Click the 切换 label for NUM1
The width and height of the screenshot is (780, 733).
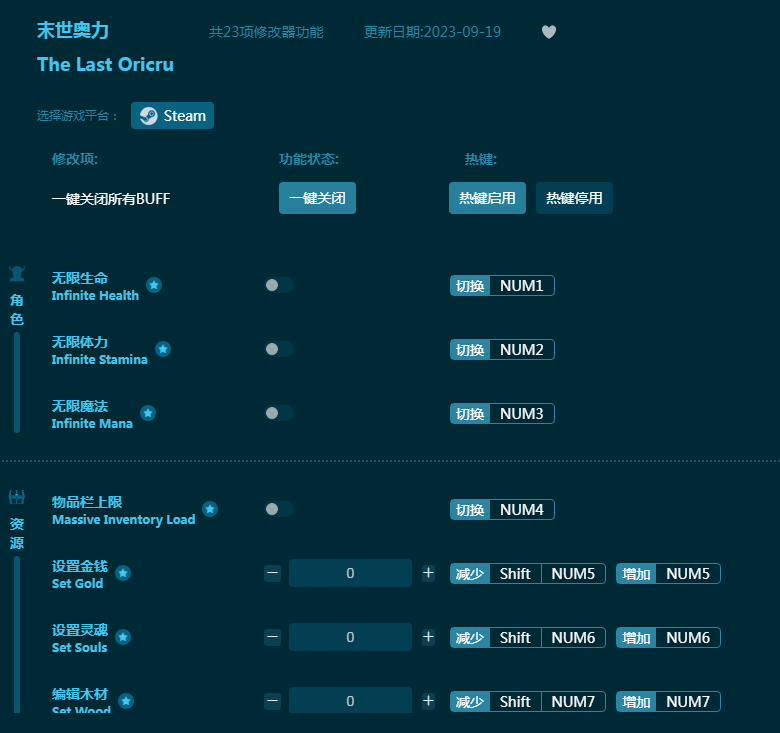coord(470,286)
